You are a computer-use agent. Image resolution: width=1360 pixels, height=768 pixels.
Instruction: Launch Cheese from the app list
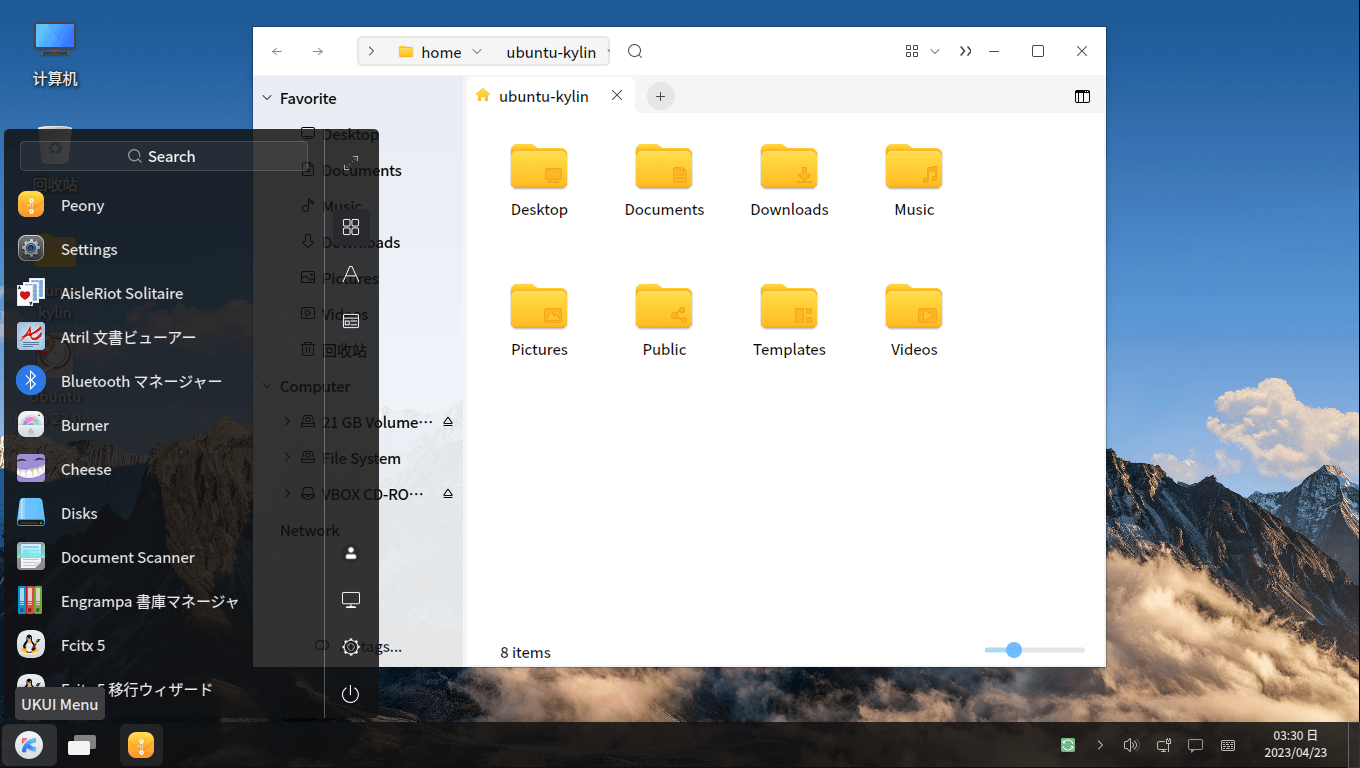click(86, 469)
